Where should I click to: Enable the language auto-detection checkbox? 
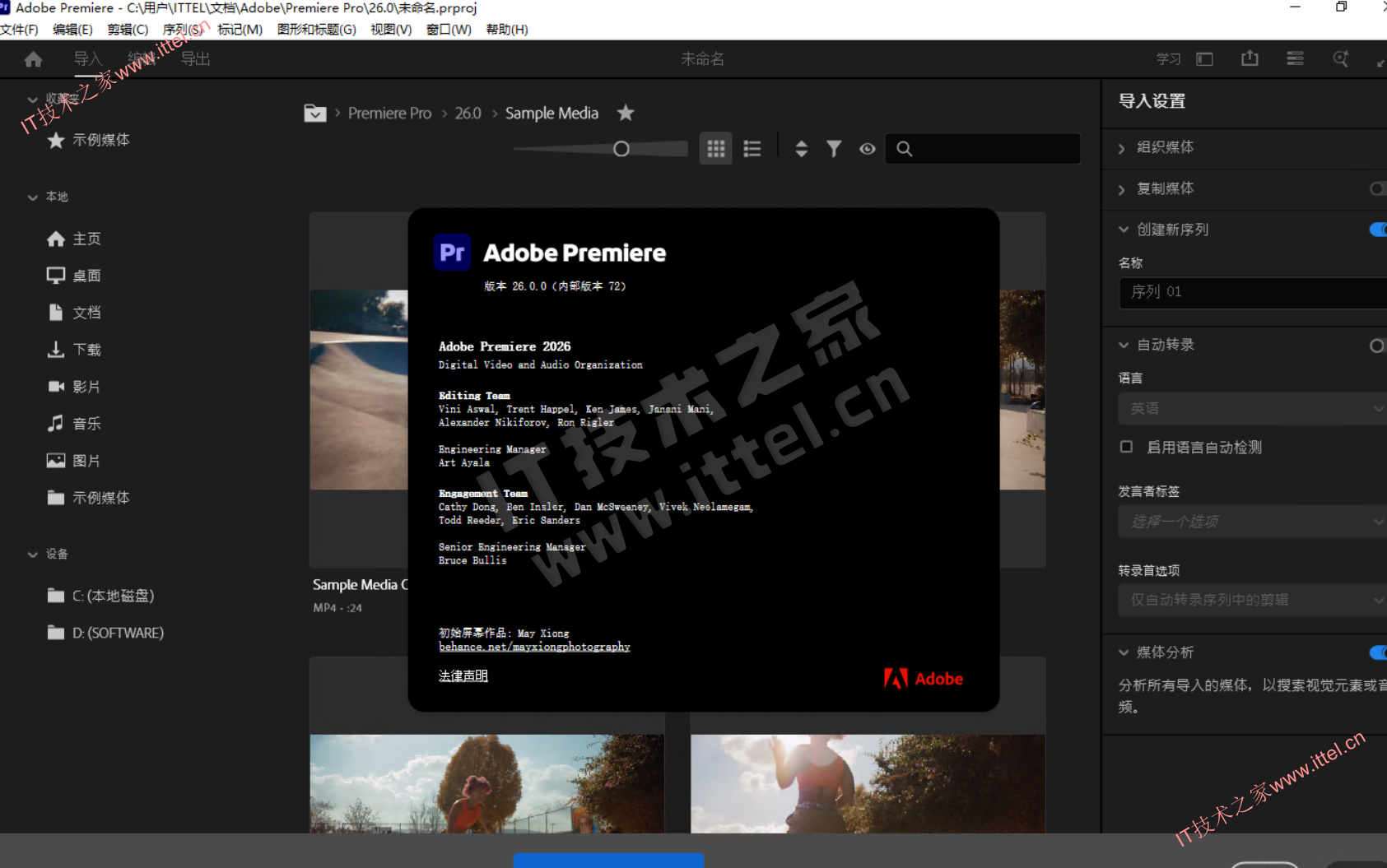click(1126, 447)
